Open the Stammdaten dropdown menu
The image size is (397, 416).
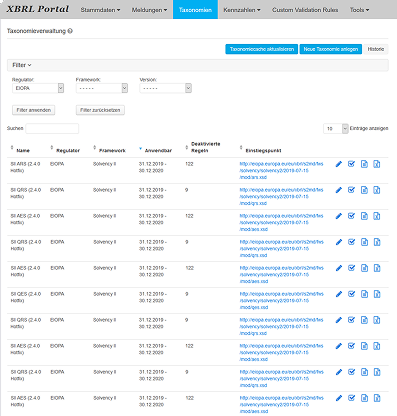tap(100, 10)
